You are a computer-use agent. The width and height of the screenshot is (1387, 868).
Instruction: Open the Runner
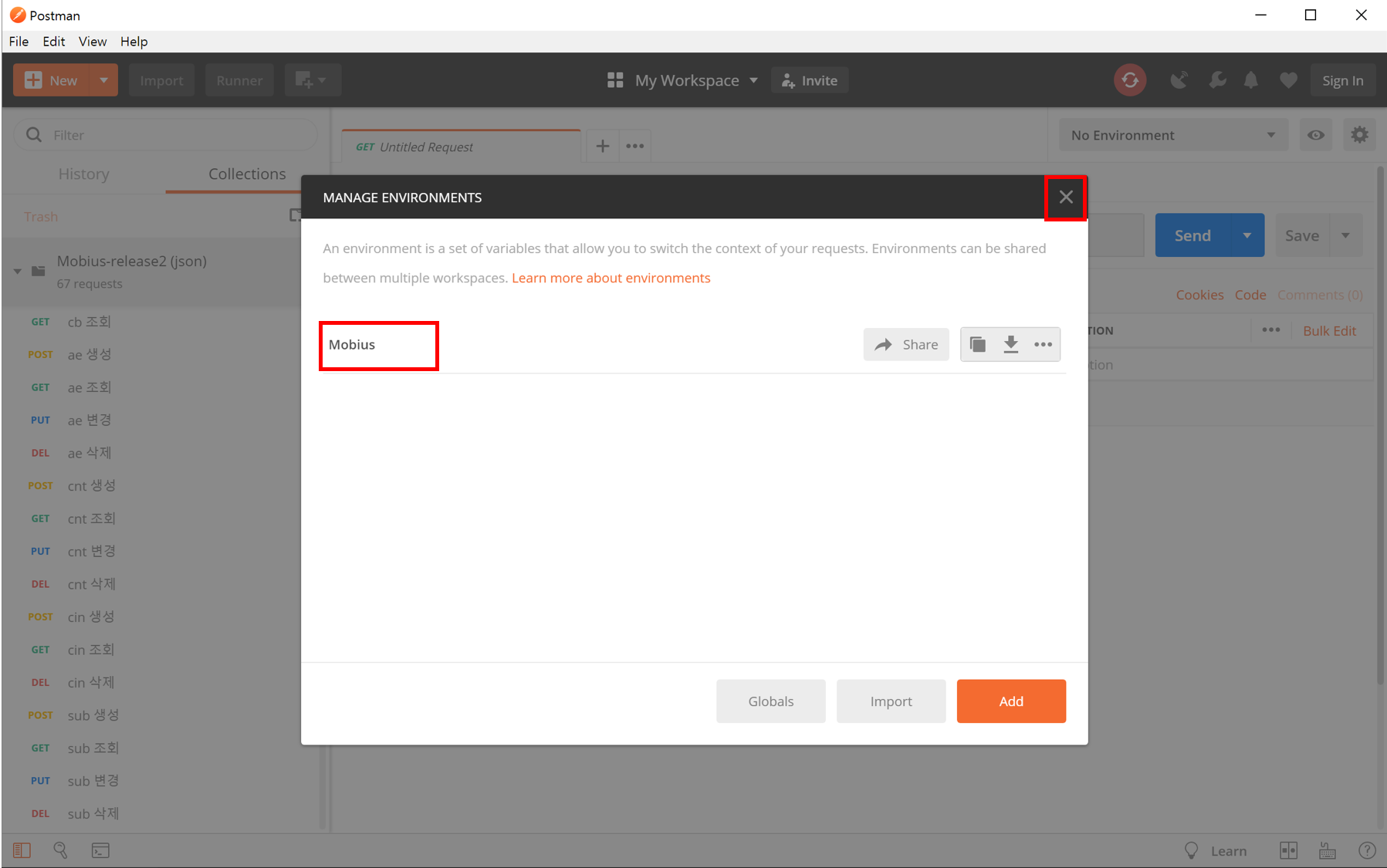(239, 80)
